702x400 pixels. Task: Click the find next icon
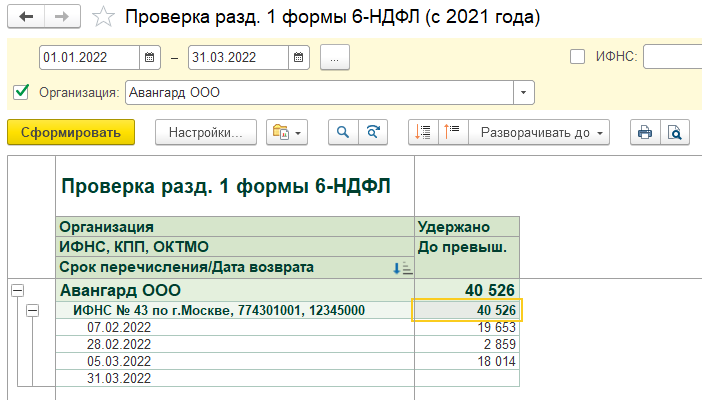click(x=373, y=132)
